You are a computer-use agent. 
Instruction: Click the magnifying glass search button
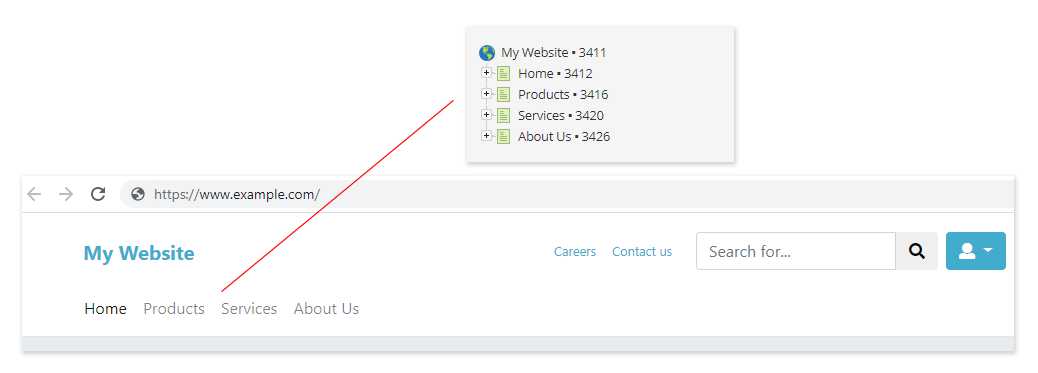pos(917,251)
